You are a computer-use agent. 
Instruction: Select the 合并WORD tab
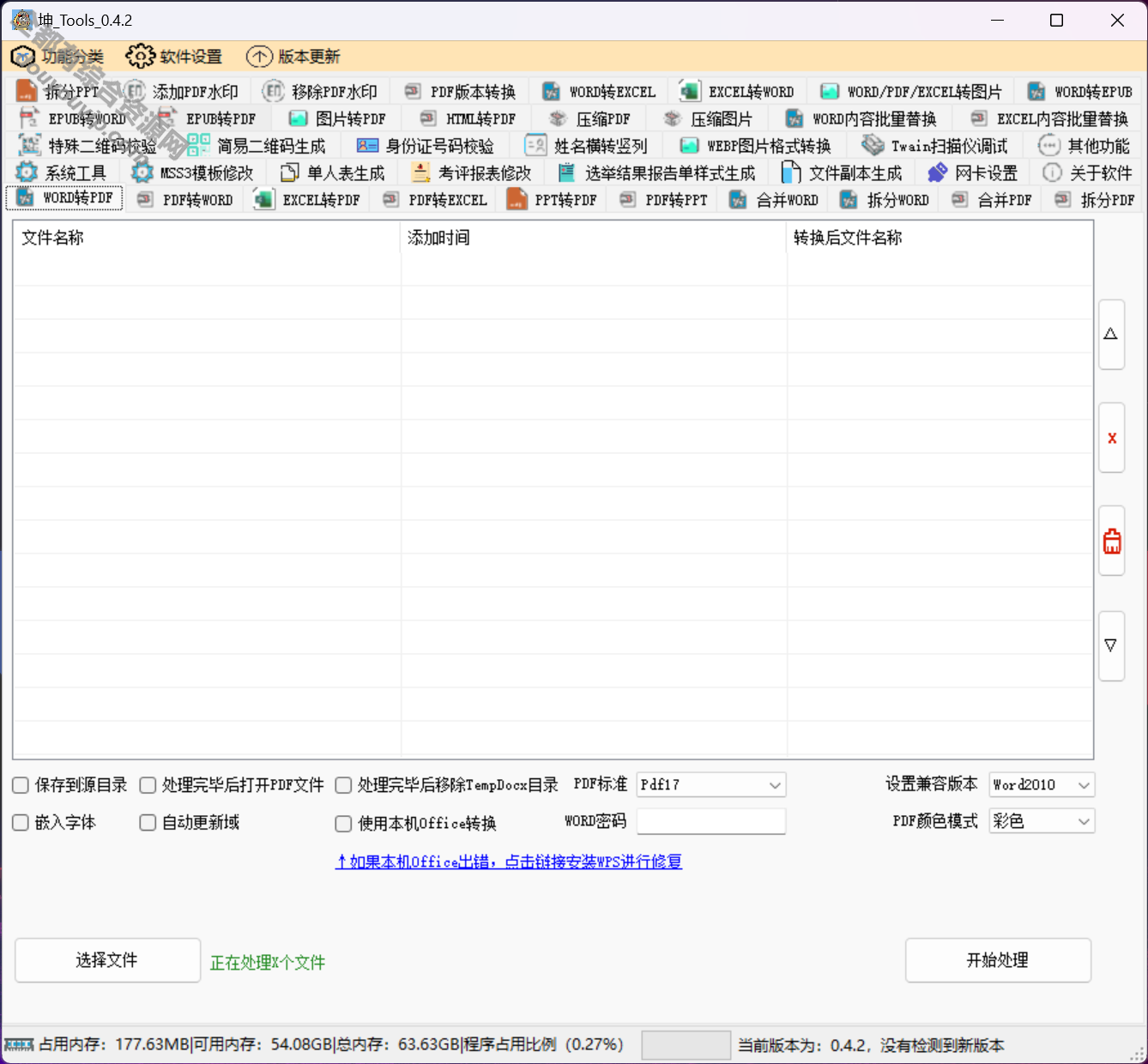[774, 200]
